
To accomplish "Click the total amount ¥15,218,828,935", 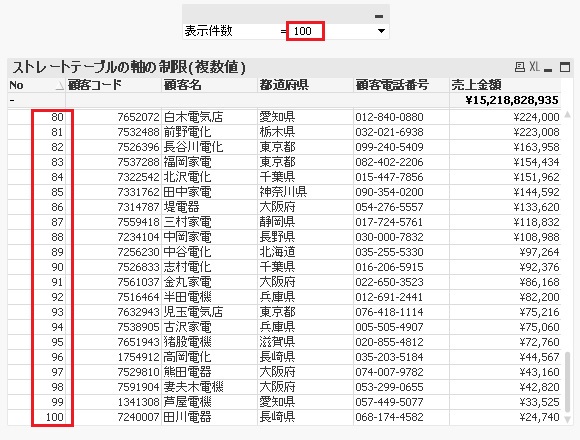I will pyautogui.click(x=512, y=100).
